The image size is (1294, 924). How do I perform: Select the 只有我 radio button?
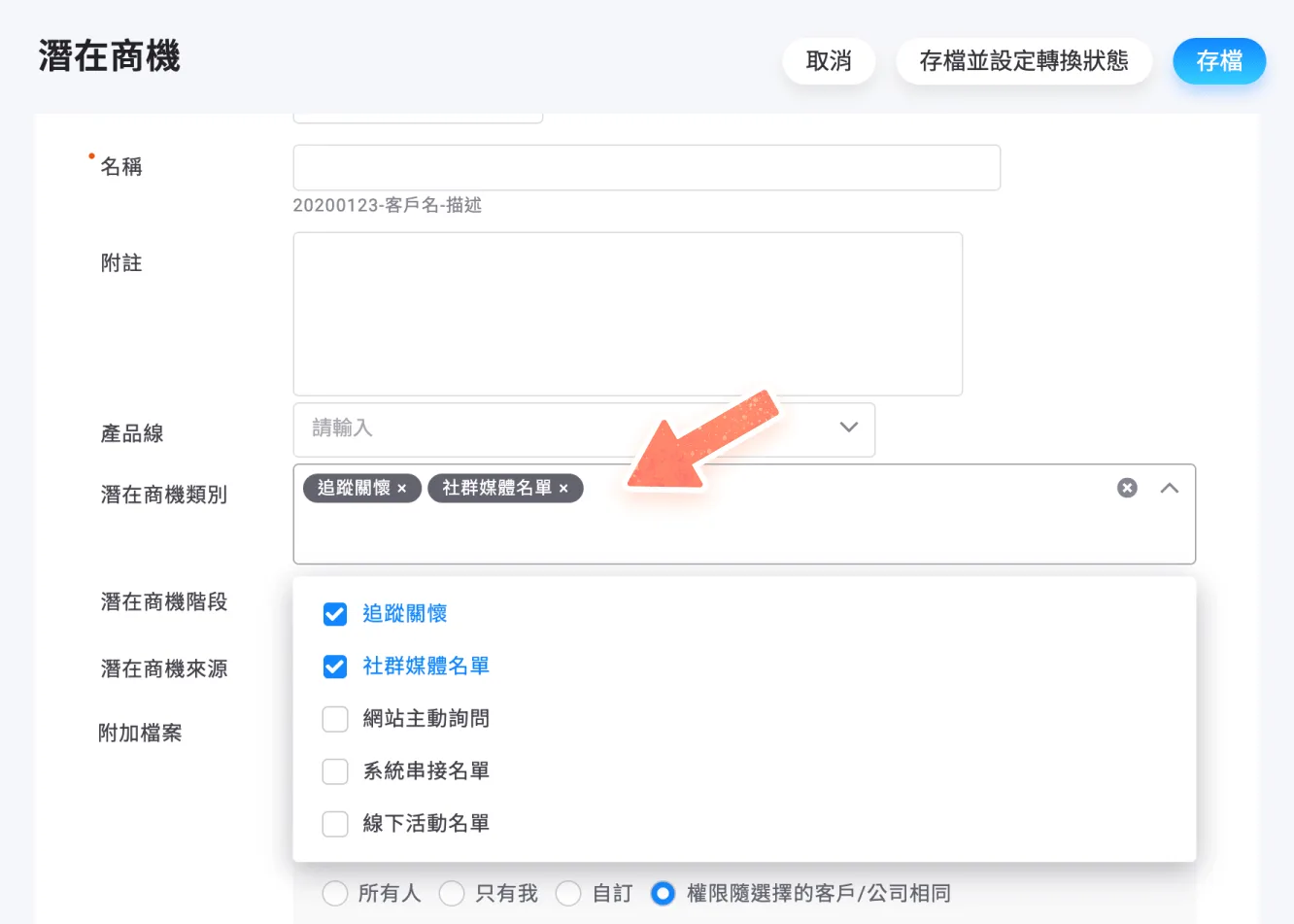coord(452,894)
